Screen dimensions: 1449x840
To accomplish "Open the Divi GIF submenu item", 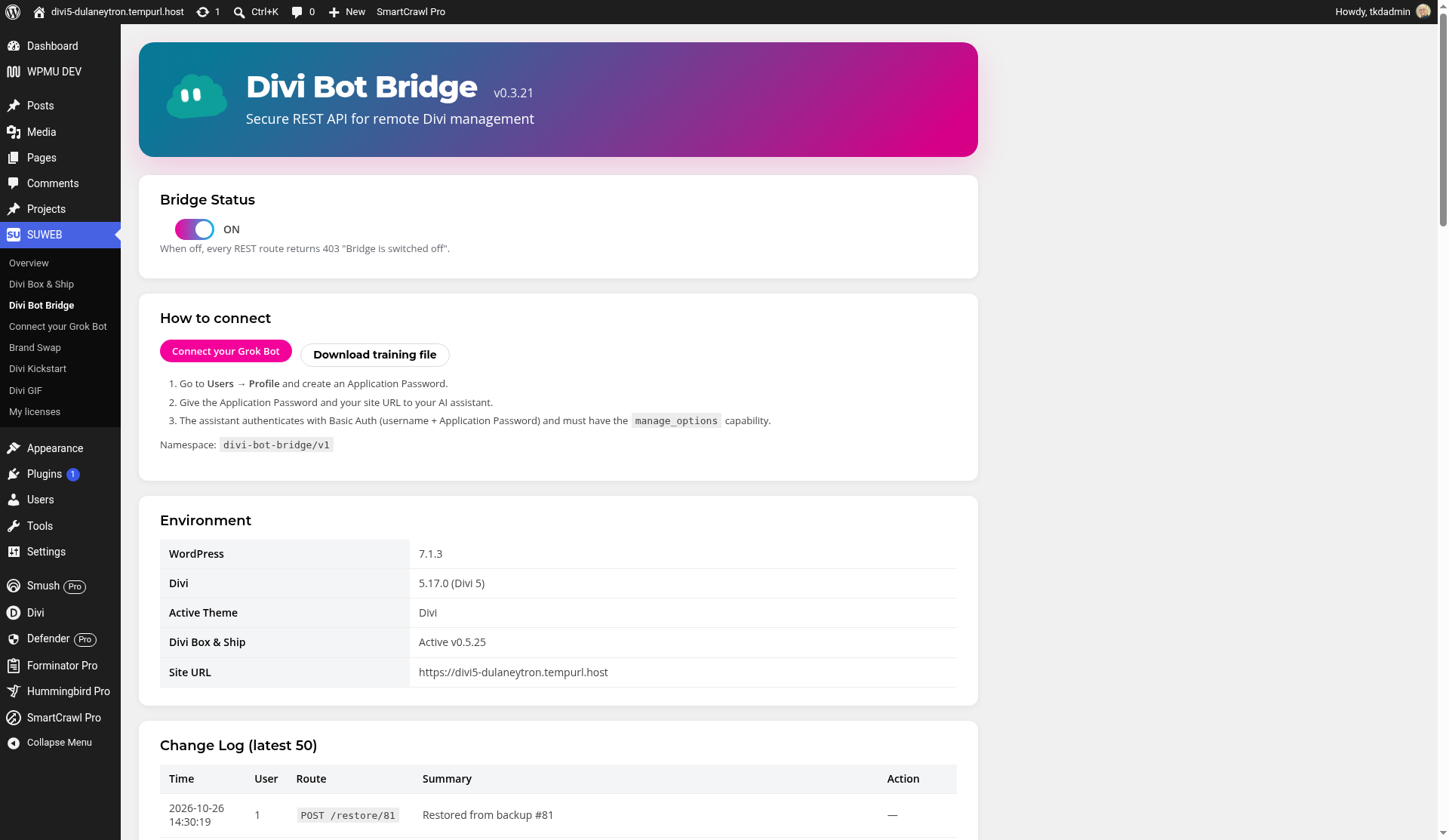I will (x=26, y=391).
